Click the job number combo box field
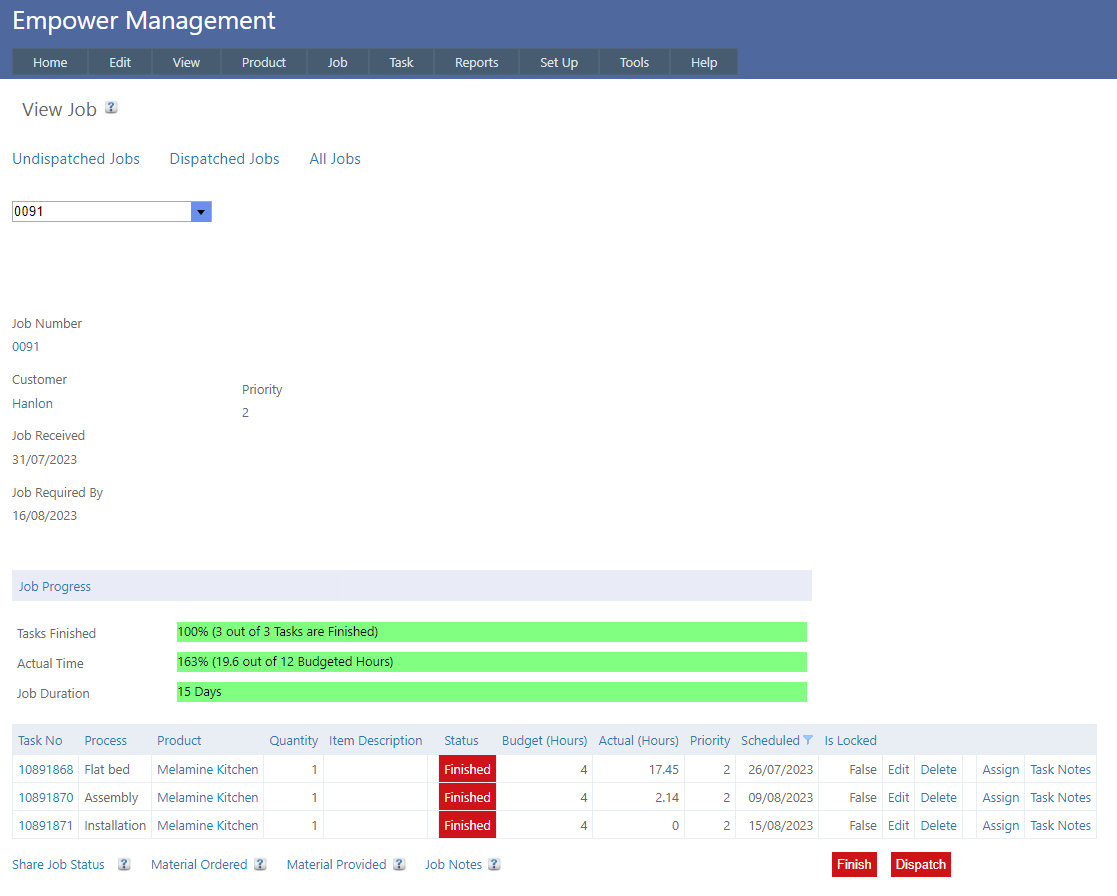This screenshot has width=1117, height=896. point(100,212)
